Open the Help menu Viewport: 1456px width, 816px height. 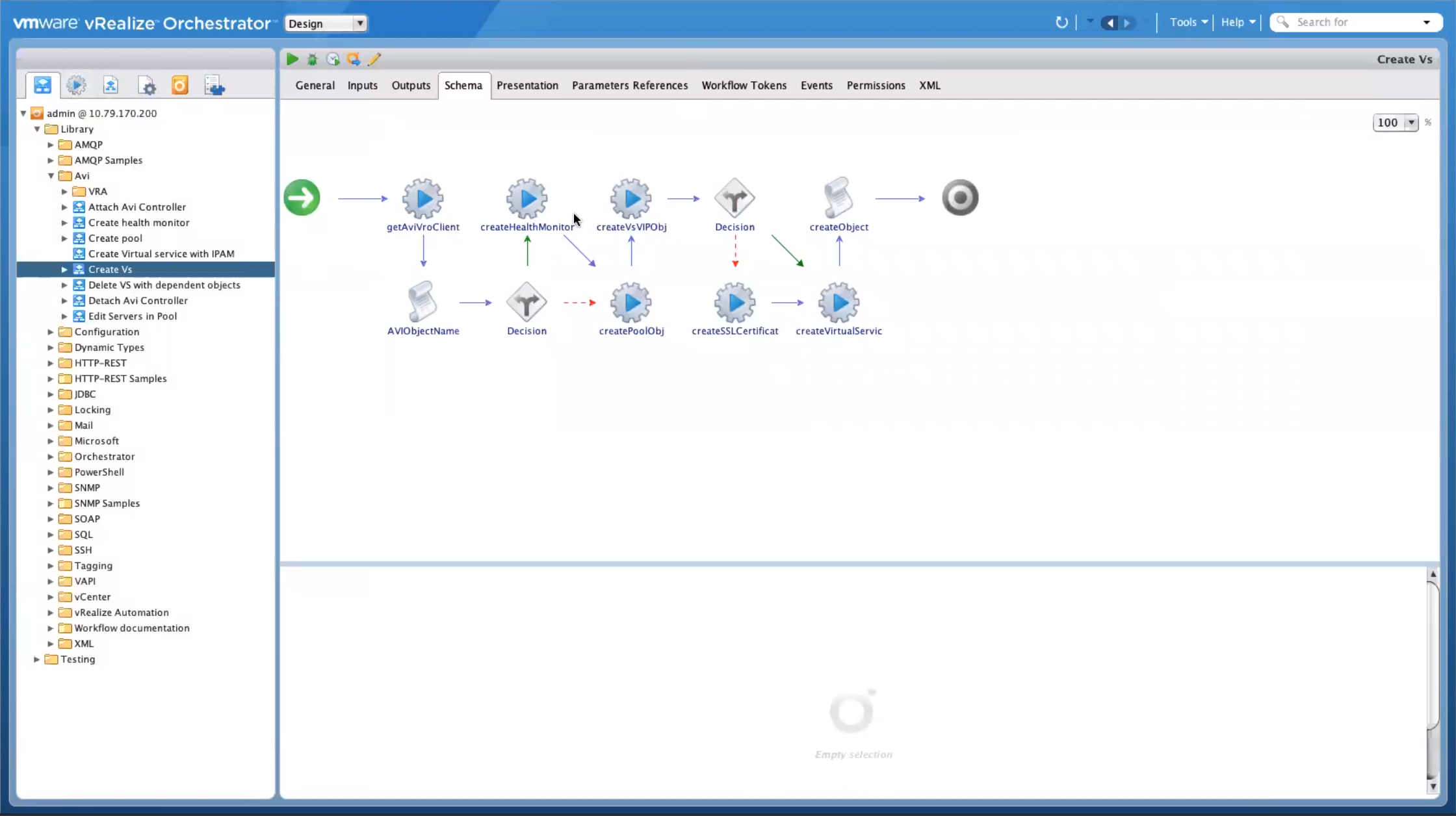(1238, 22)
